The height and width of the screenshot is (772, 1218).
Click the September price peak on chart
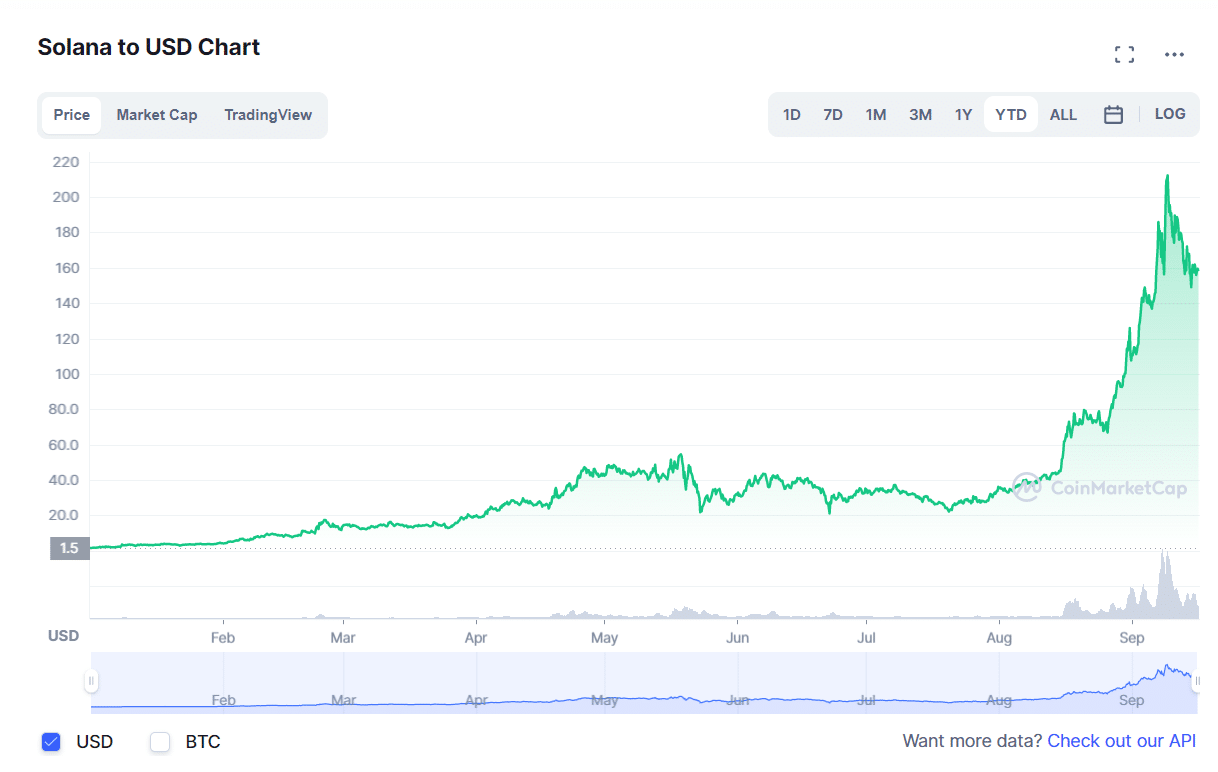[x=1167, y=177]
